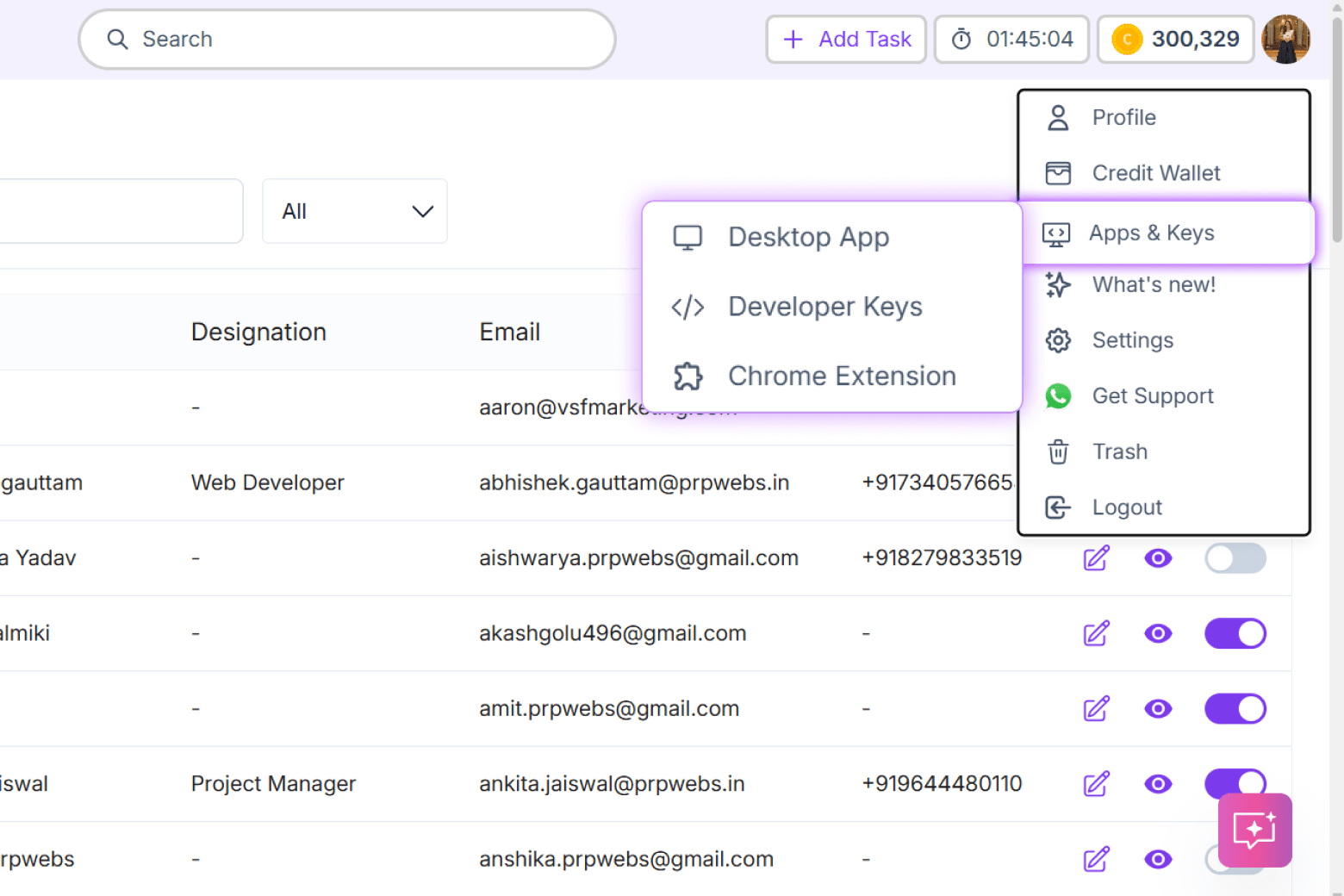1344x896 pixels.
Task: Click the Logout arrow icon
Action: (1058, 507)
